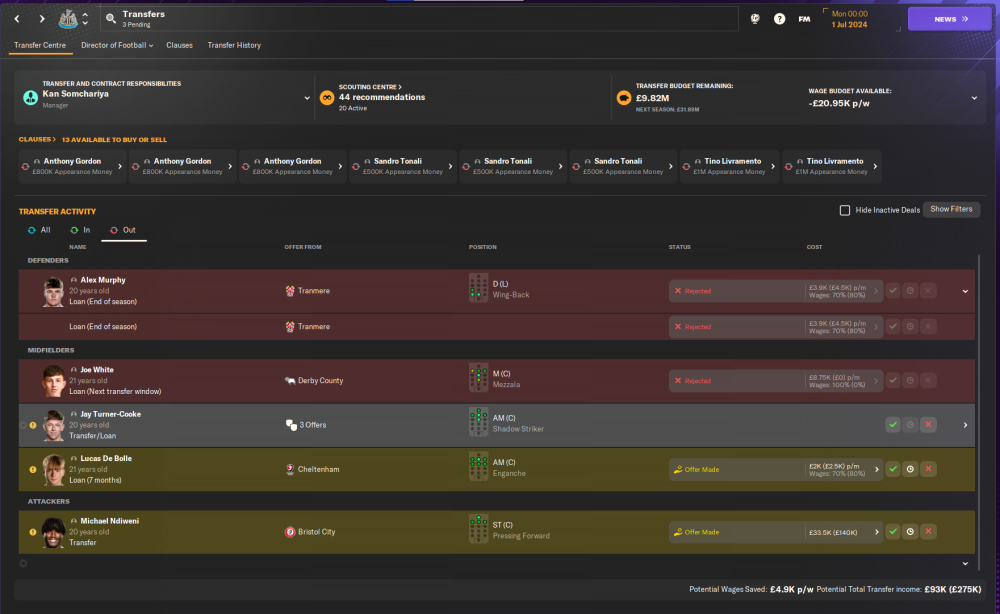Expand the transfer responsibilities dropdown
The image size is (1000, 614).
307,98
